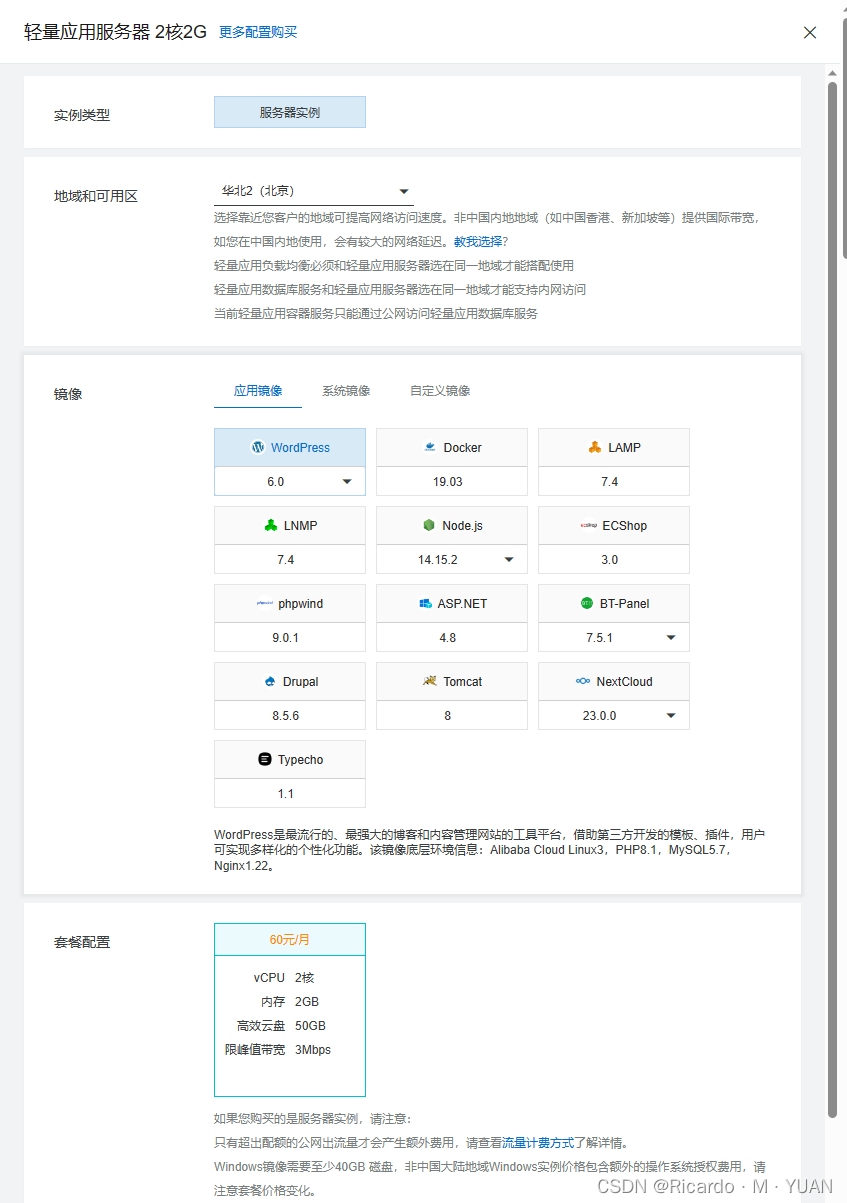Select the LAMP application image
847x1203 pixels.
[613, 446]
